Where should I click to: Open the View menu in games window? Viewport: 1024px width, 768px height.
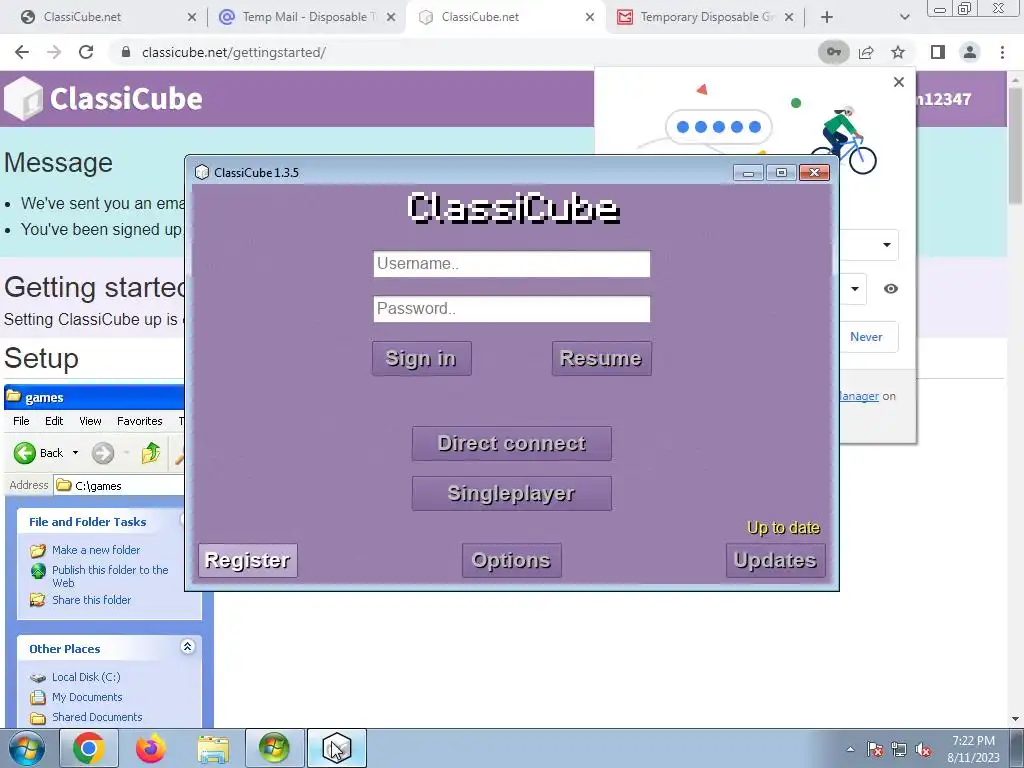90,421
